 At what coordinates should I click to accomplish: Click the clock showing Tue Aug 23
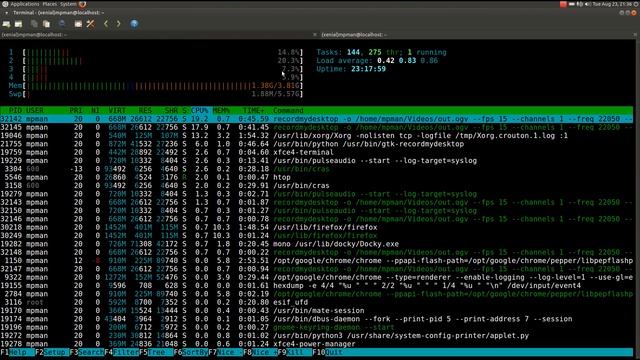[612, 4]
